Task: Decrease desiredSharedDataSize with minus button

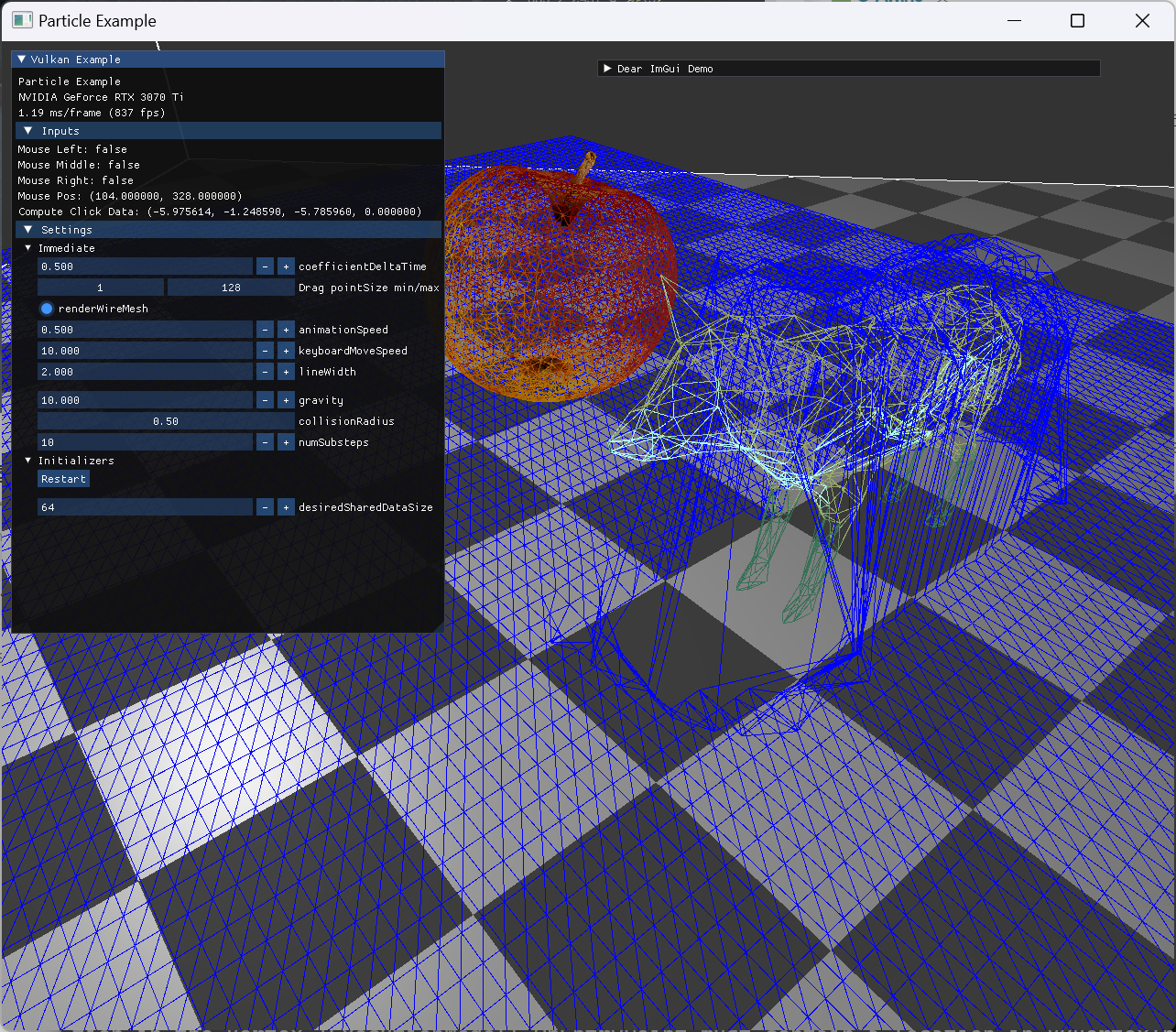Action: tap(265, 507)
